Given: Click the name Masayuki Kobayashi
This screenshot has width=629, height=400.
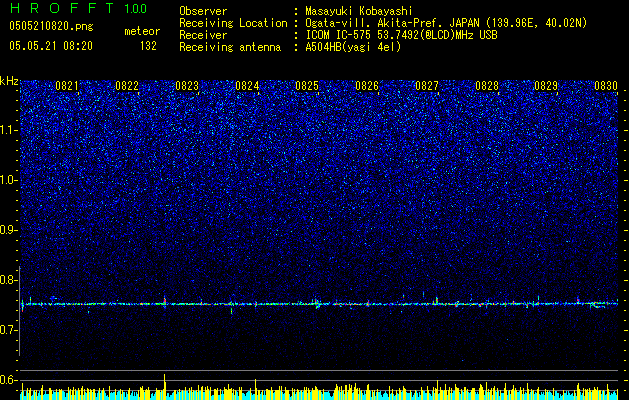Looking at the screenshot, I should point(359,11).
